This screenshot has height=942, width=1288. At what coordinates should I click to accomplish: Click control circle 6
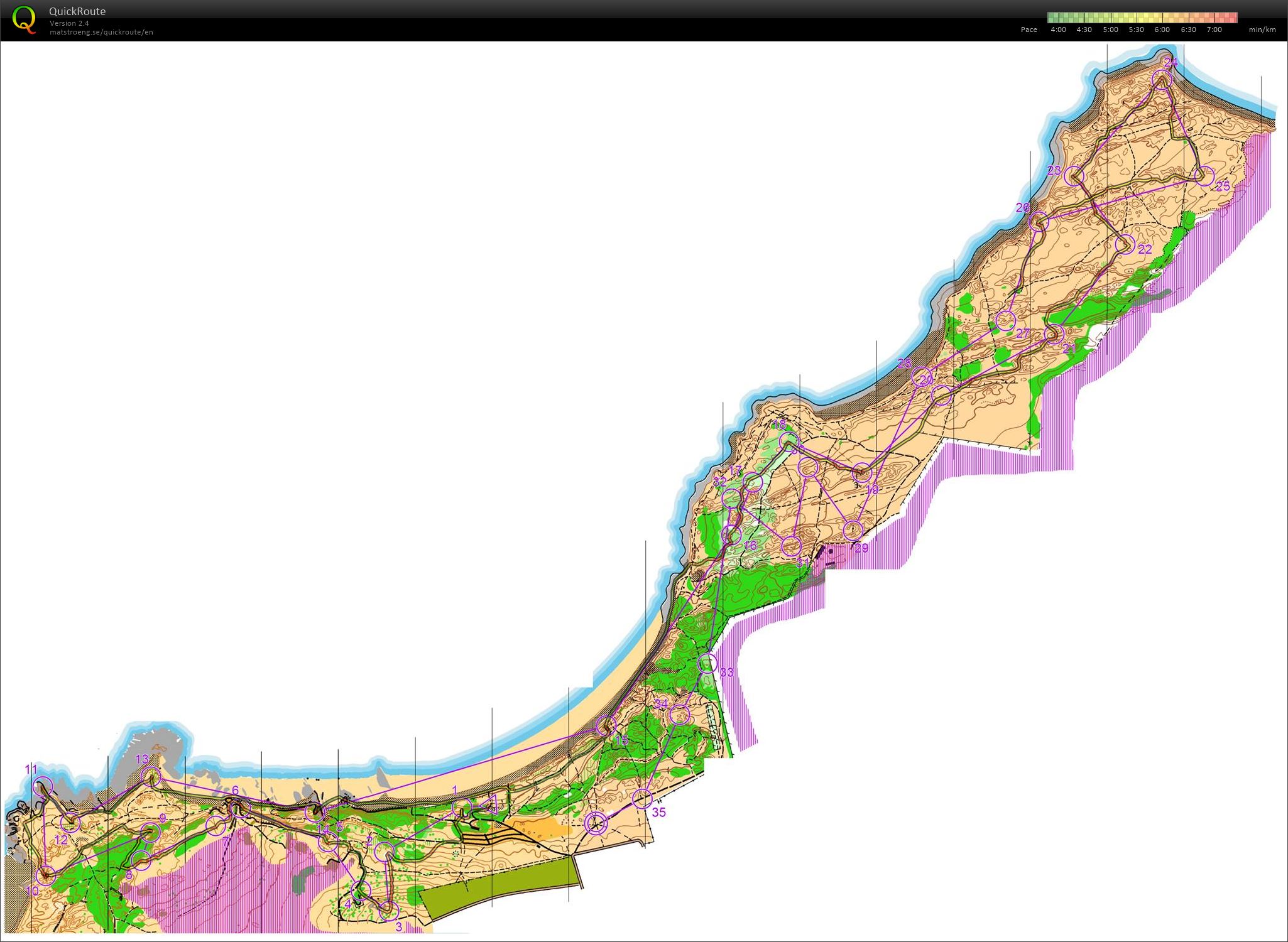pos(241,809)
